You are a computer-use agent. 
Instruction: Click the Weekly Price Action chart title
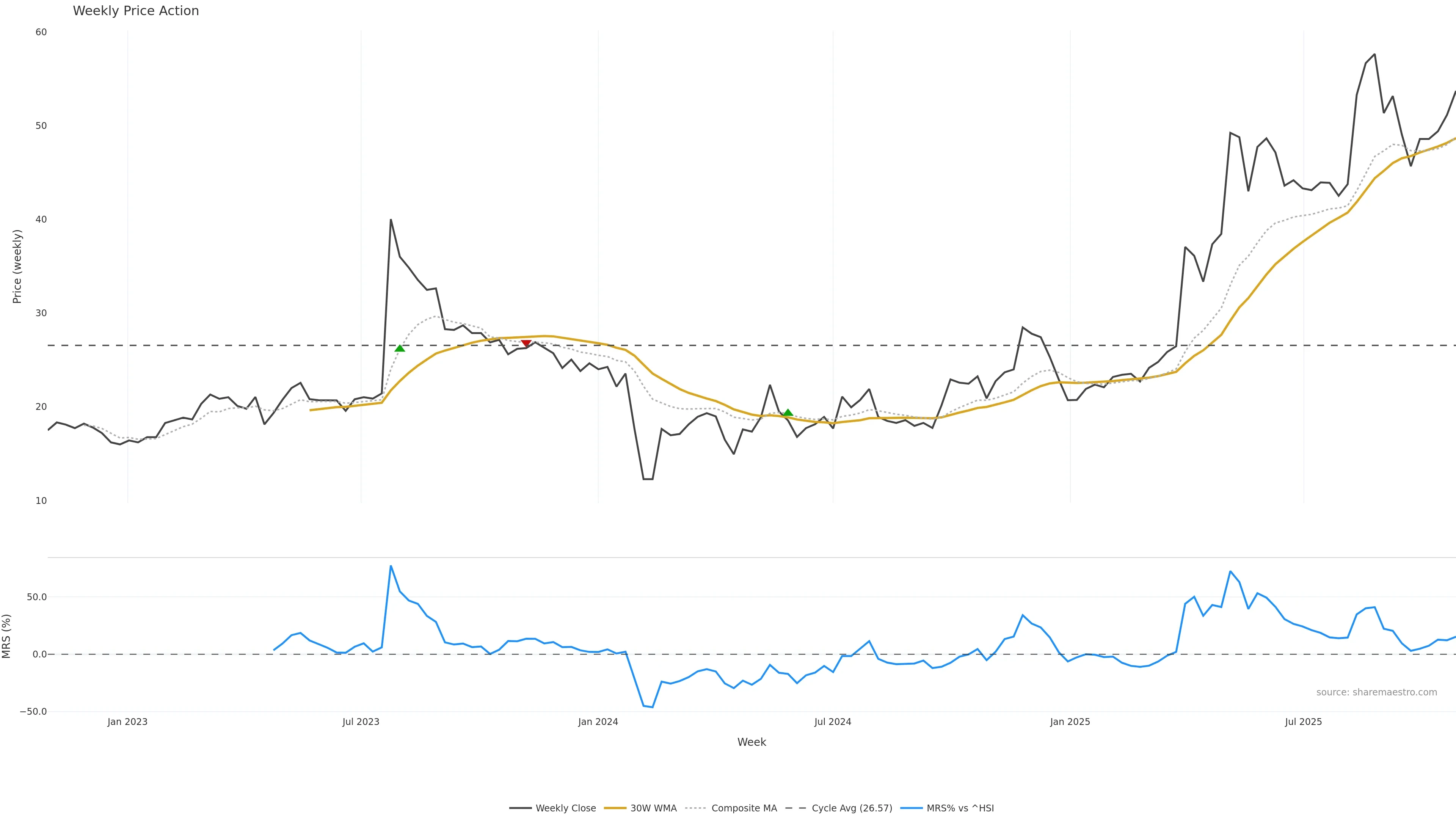coord(136,11)
